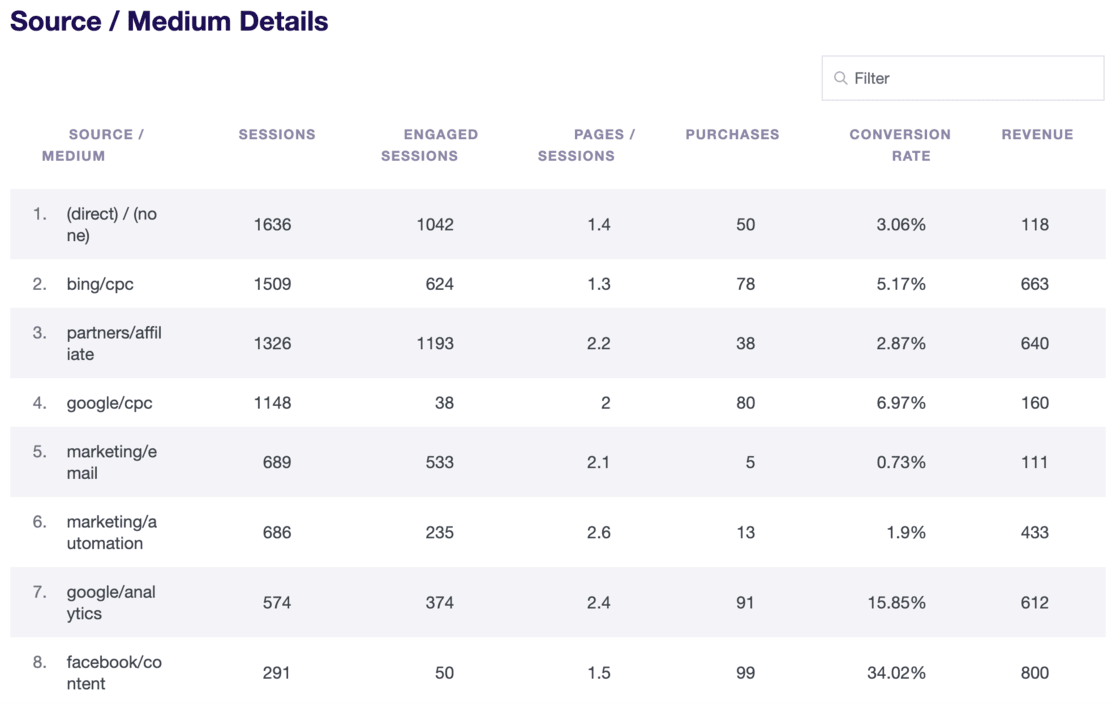The height and width of the screenshot is (703, 1116).
Task: Click pages per session value 2.4
Action: tap(599, 603)
